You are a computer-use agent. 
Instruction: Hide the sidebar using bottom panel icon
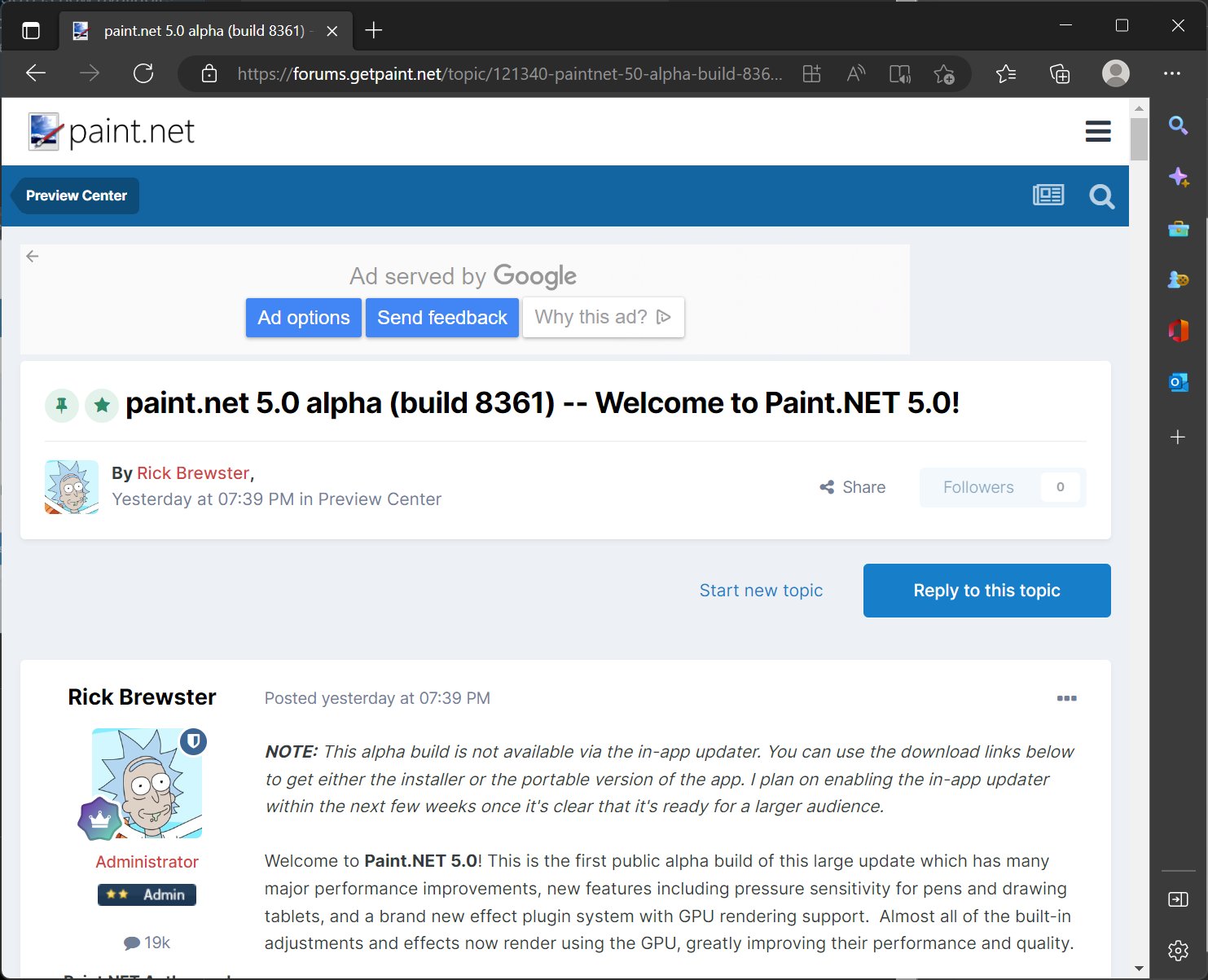[x=1178, y=899]
